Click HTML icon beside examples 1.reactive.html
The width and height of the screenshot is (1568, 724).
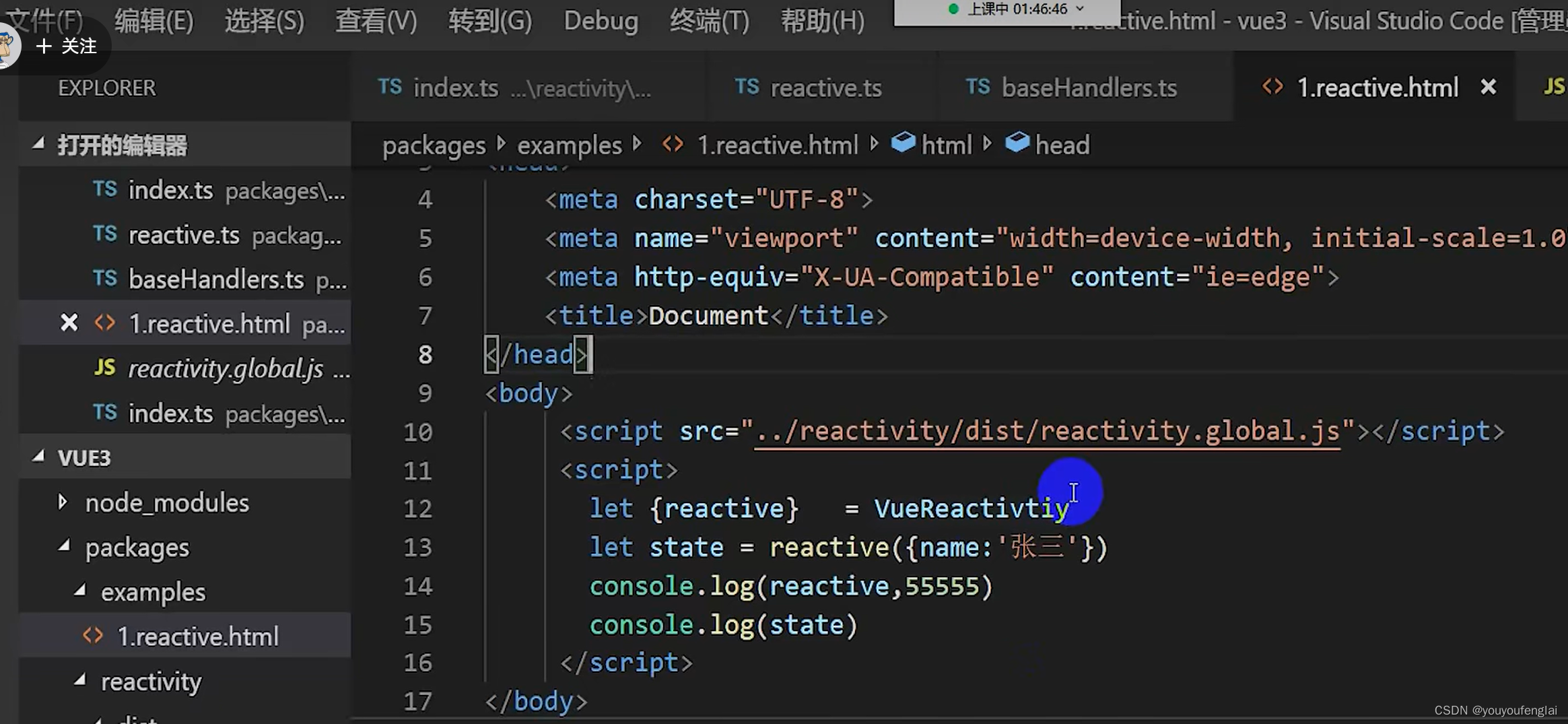[93, 636]
